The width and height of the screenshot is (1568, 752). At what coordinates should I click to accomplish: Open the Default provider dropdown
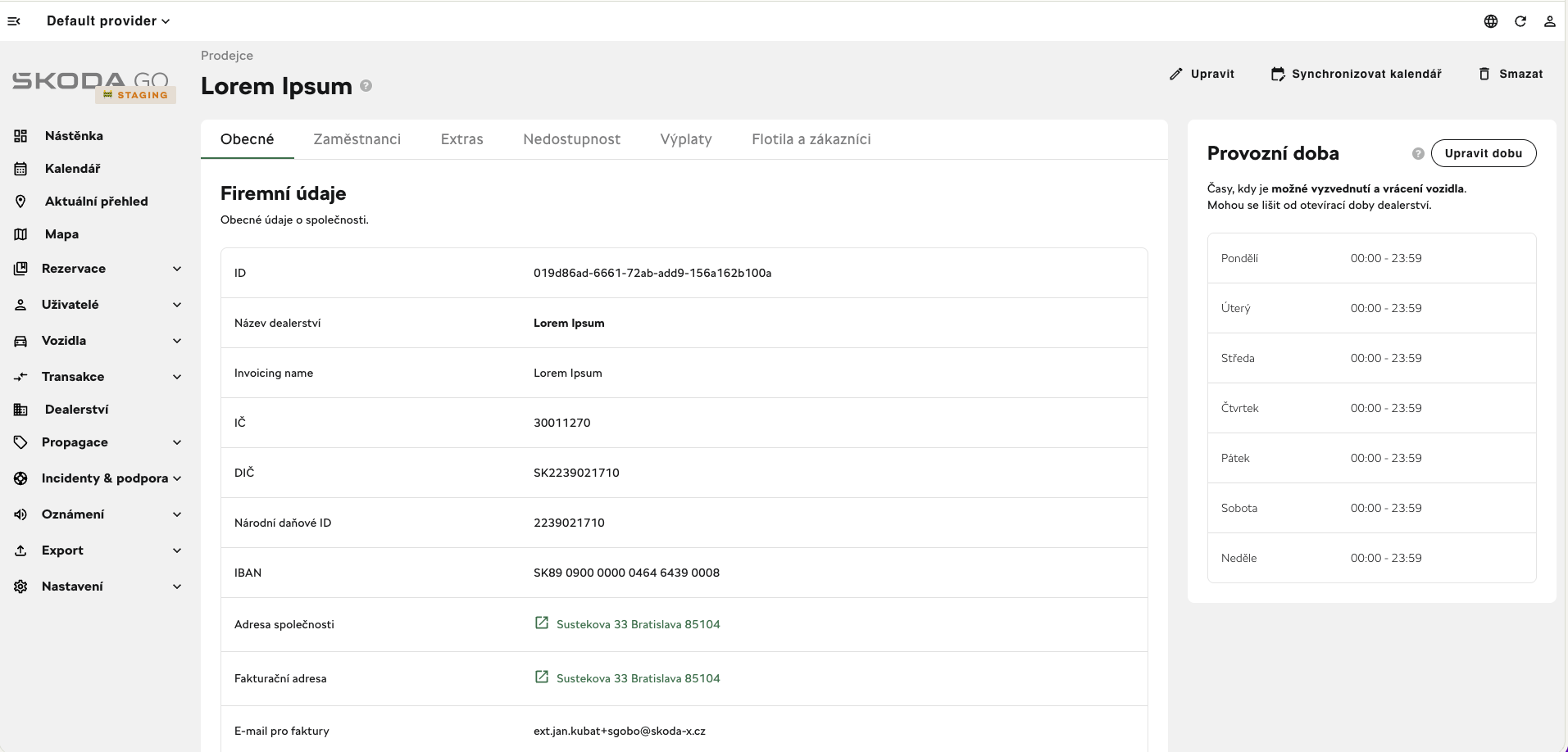pos(108,21)
